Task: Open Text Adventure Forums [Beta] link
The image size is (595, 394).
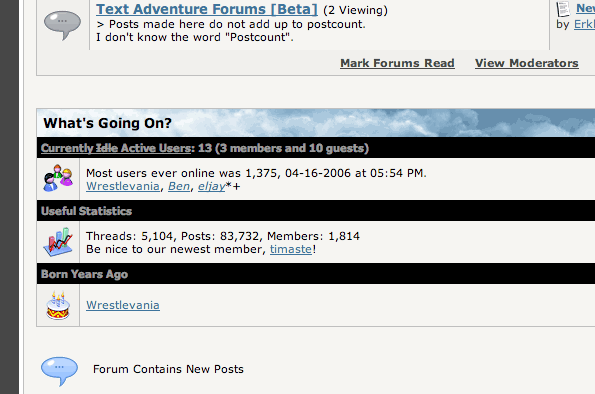Action: (207, 9)
